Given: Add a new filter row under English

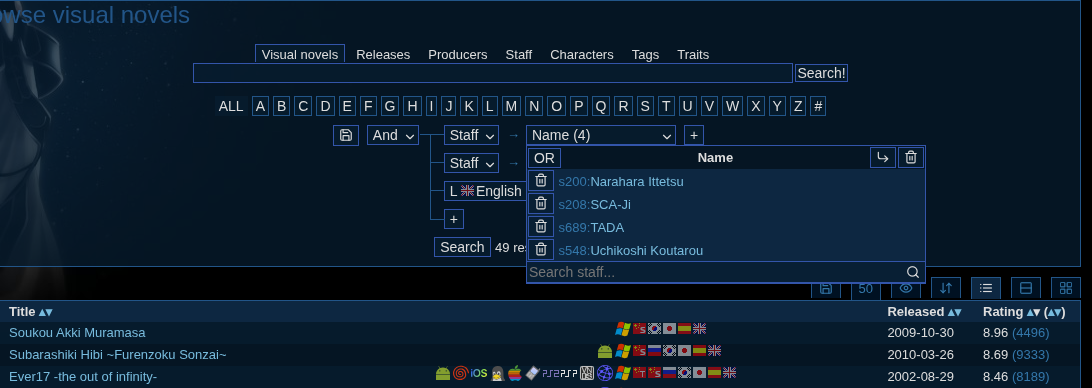Looking at the screenshot, I should [453, 219].
